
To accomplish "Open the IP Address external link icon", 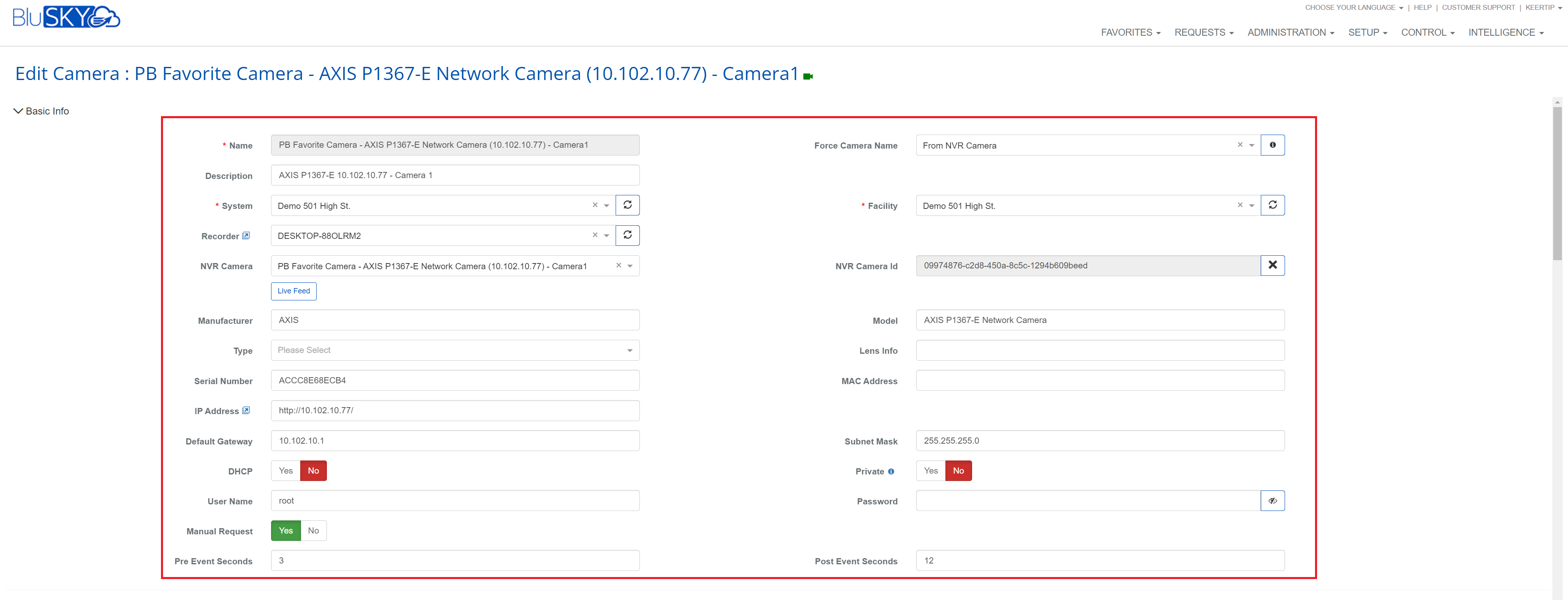I will (x=246, y=411).
